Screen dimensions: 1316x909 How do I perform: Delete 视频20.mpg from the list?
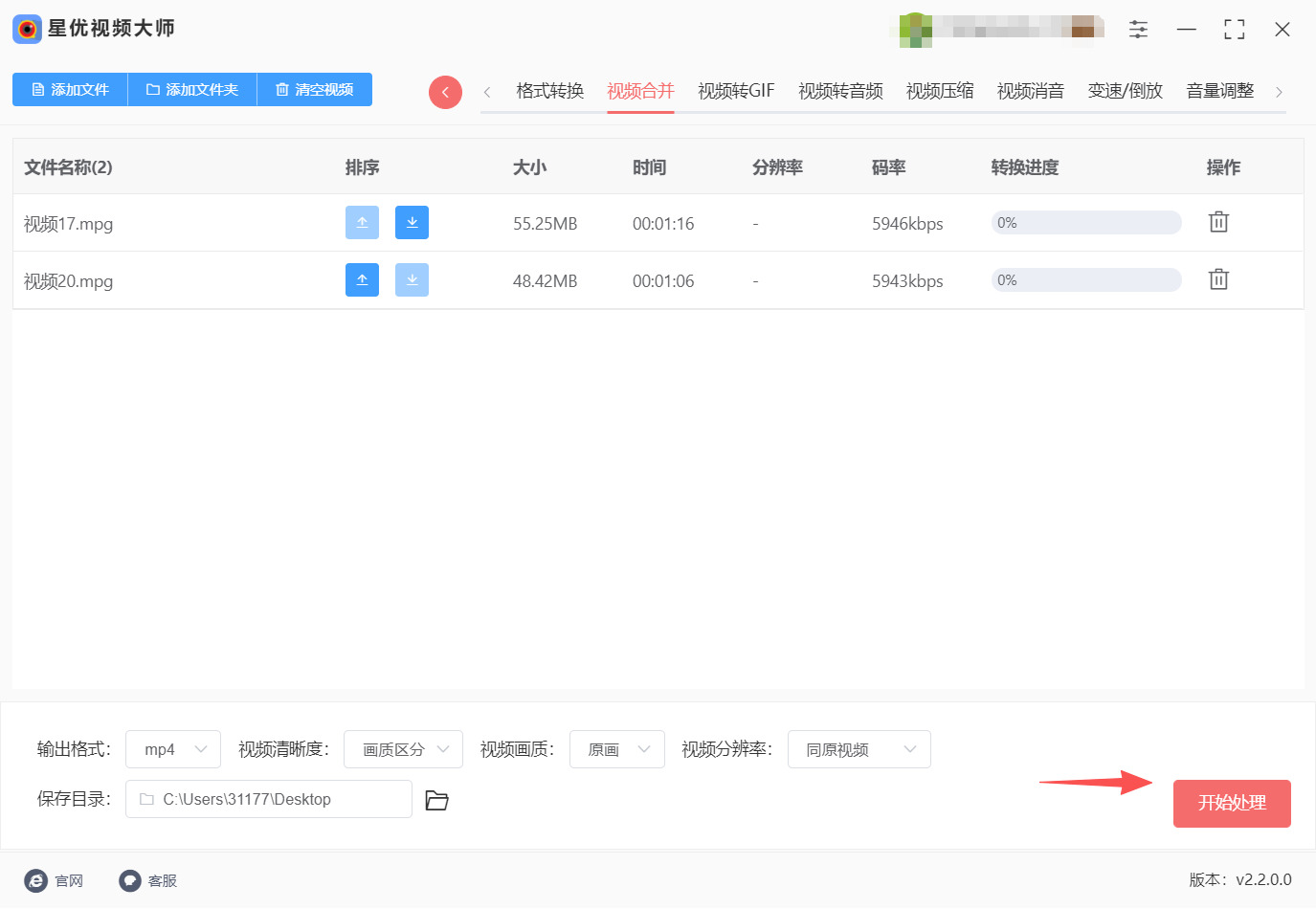(x=1218, y=279)
